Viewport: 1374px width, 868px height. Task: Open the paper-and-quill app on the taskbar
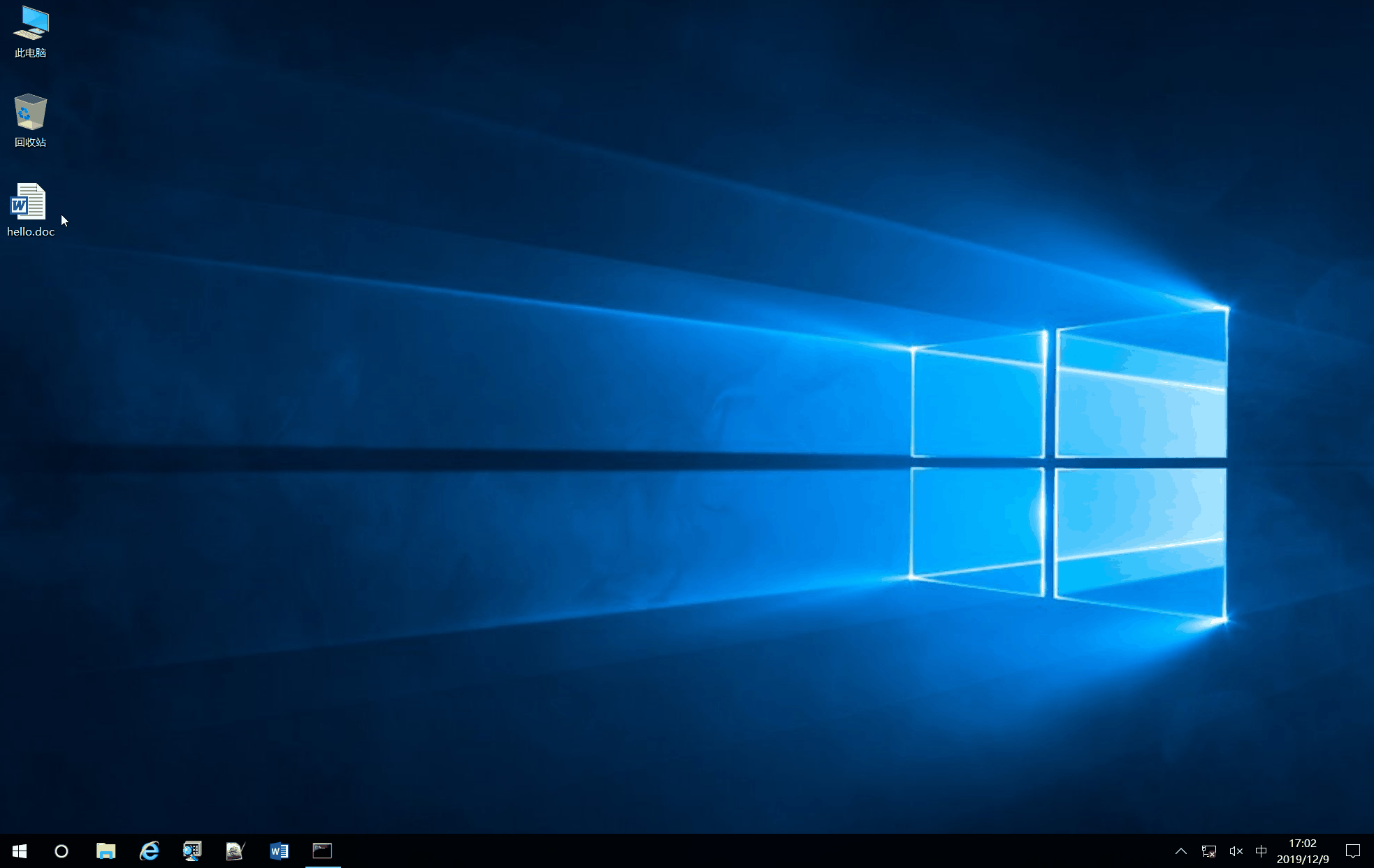[x=236, y=851]
